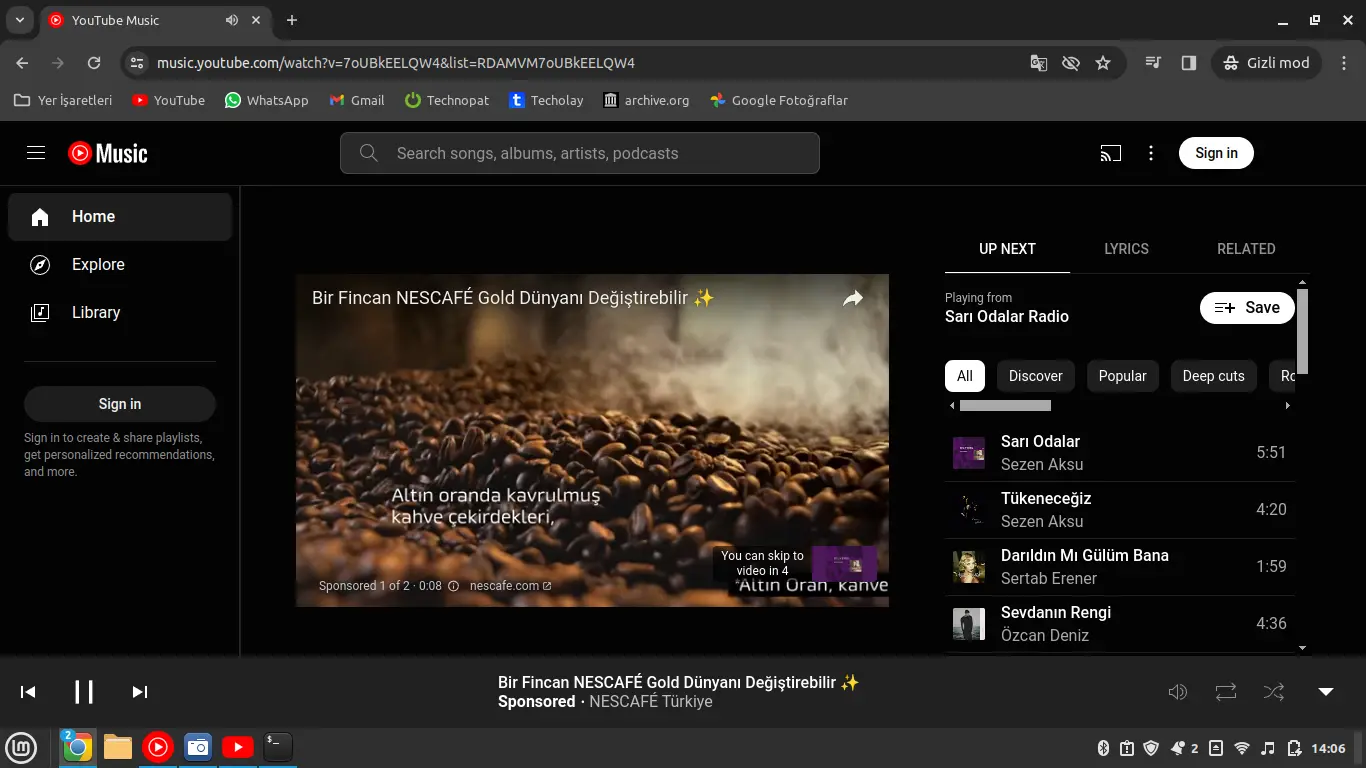Screen dimensions: 1366x768
Task: Open the Terminal from taskbar
Action: 278,747
